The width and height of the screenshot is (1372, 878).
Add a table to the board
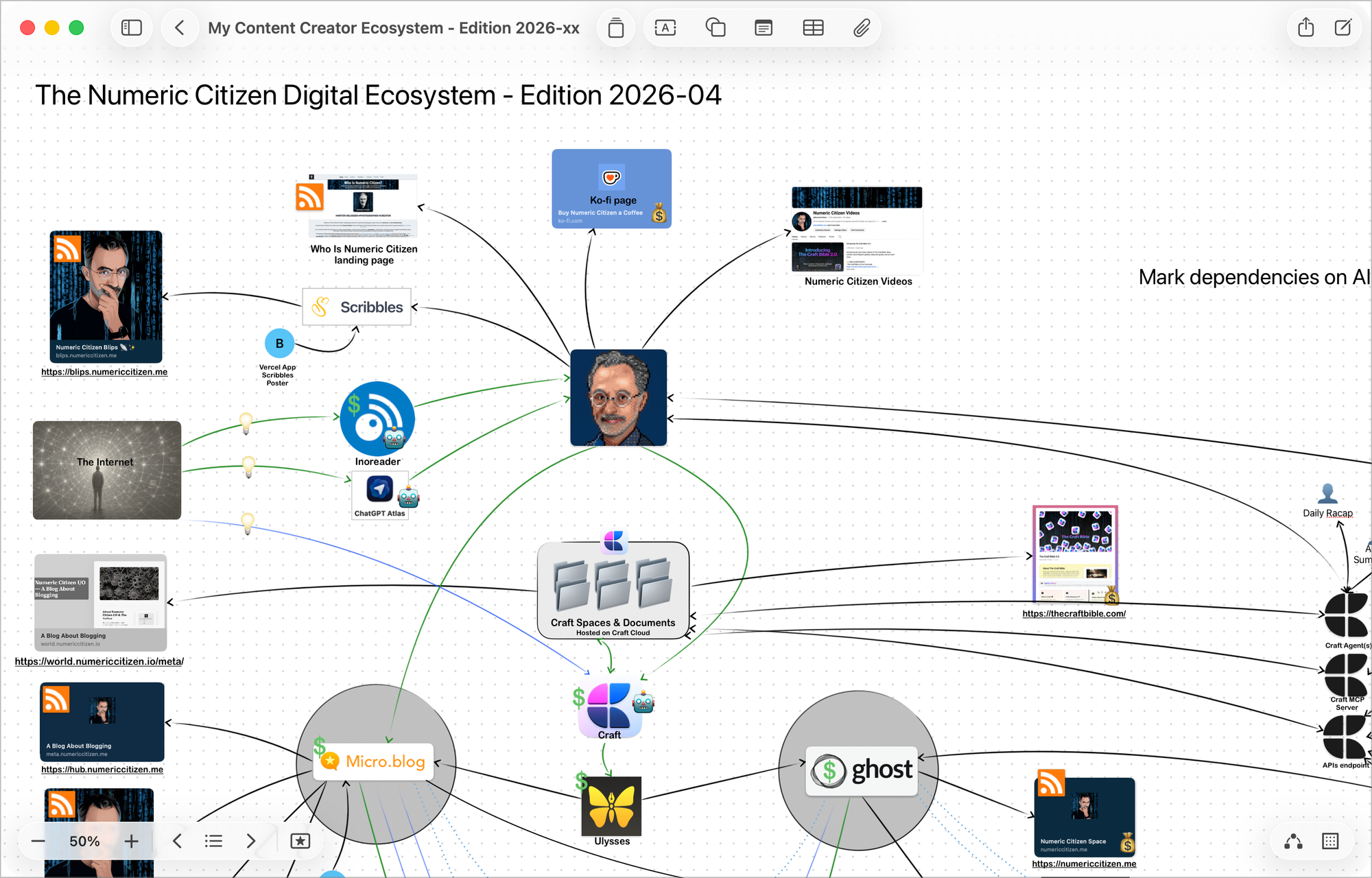[813, 28]
